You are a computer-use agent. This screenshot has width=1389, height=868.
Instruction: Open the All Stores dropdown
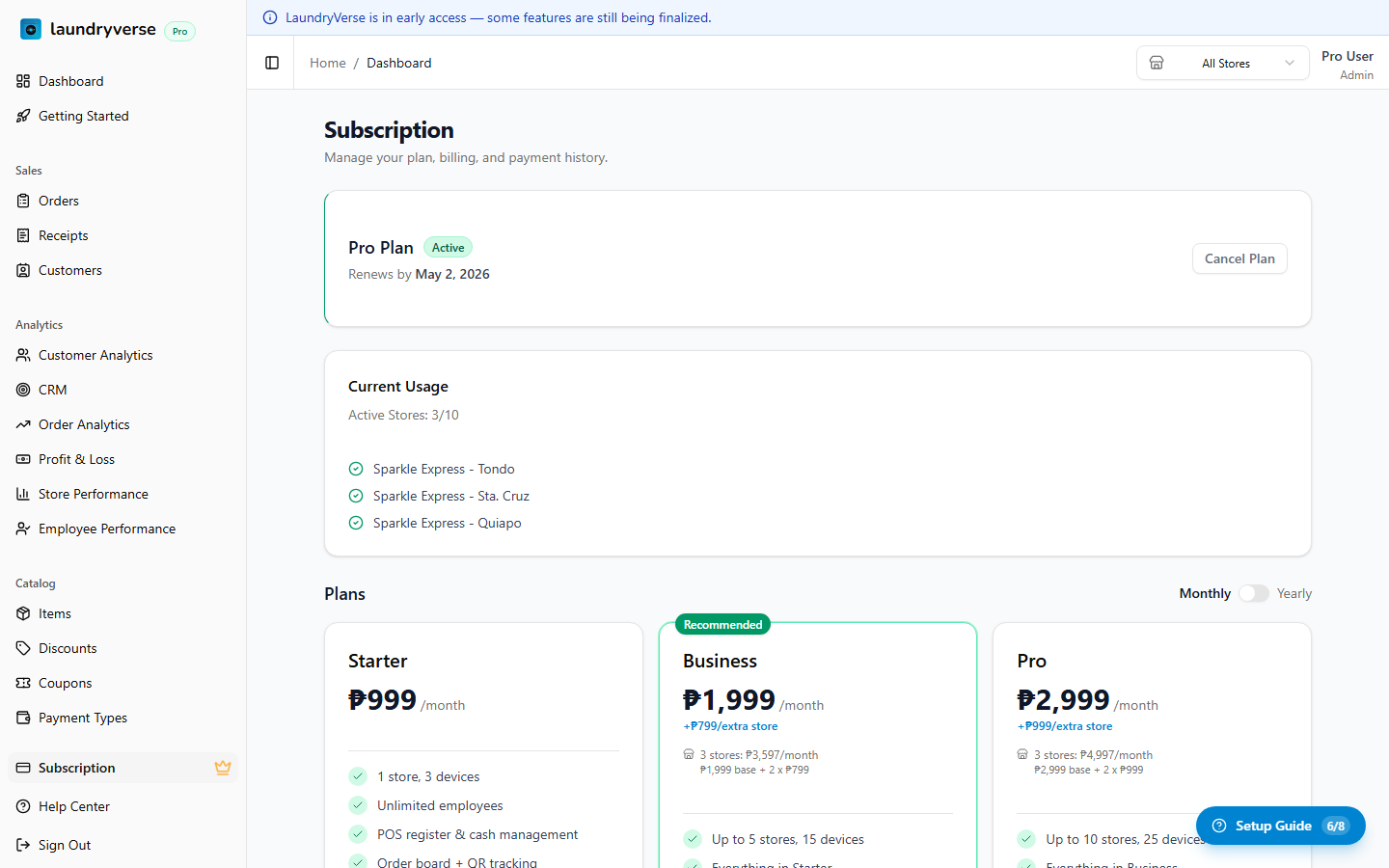[1224, 63]
